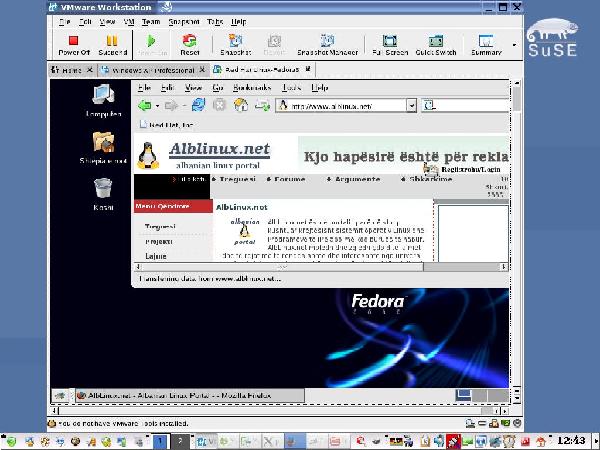
Task: Click the Trash desktop icon
Action: click(x=103, y=194)
